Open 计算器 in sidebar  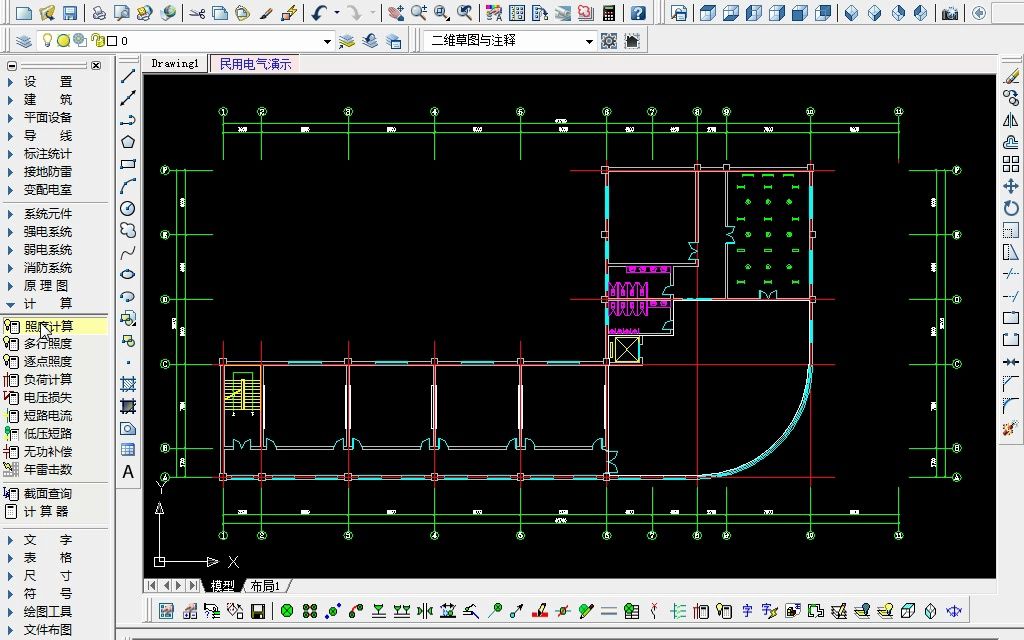tap(46, 511)
